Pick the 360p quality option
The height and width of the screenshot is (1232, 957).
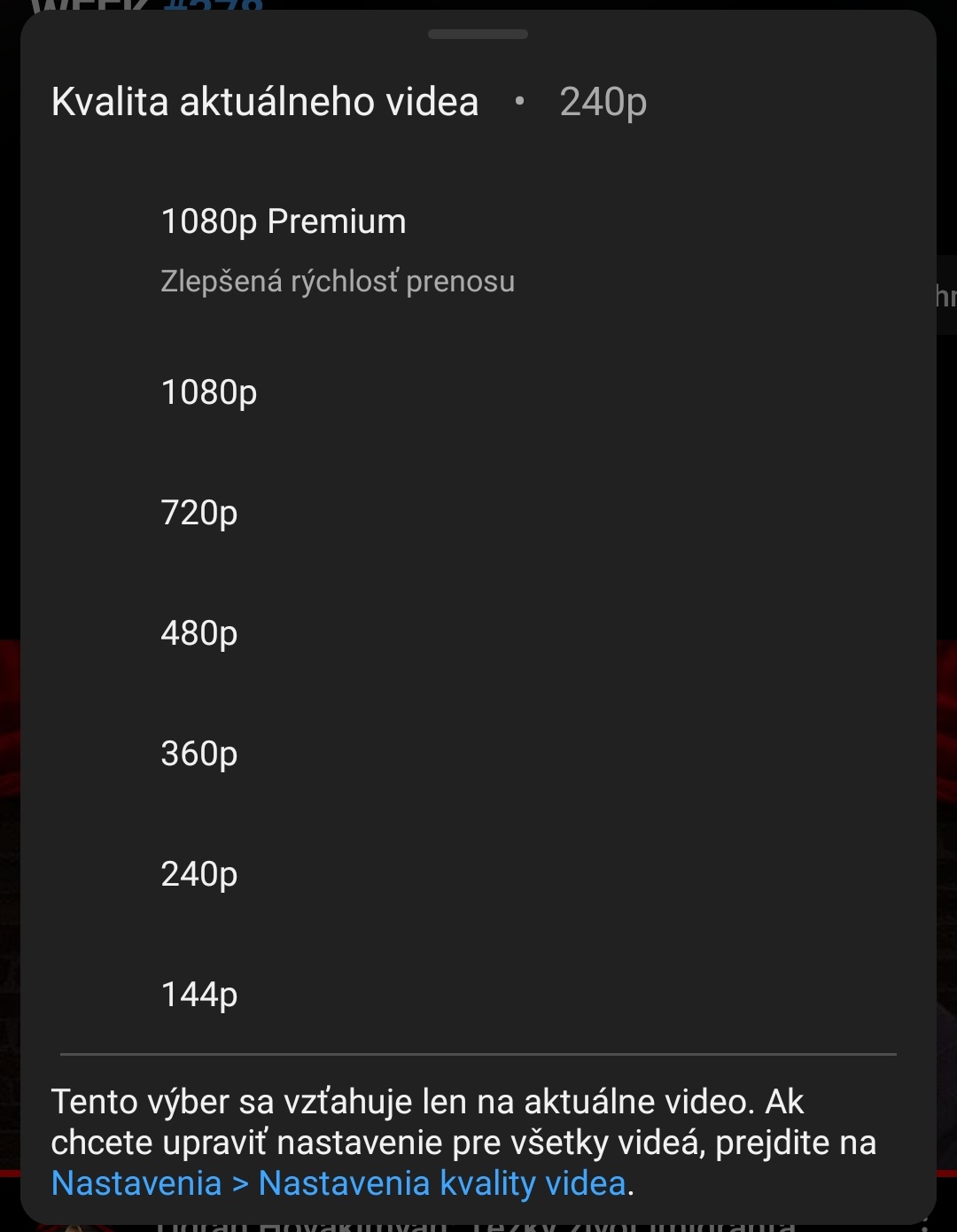click(199, 754)
